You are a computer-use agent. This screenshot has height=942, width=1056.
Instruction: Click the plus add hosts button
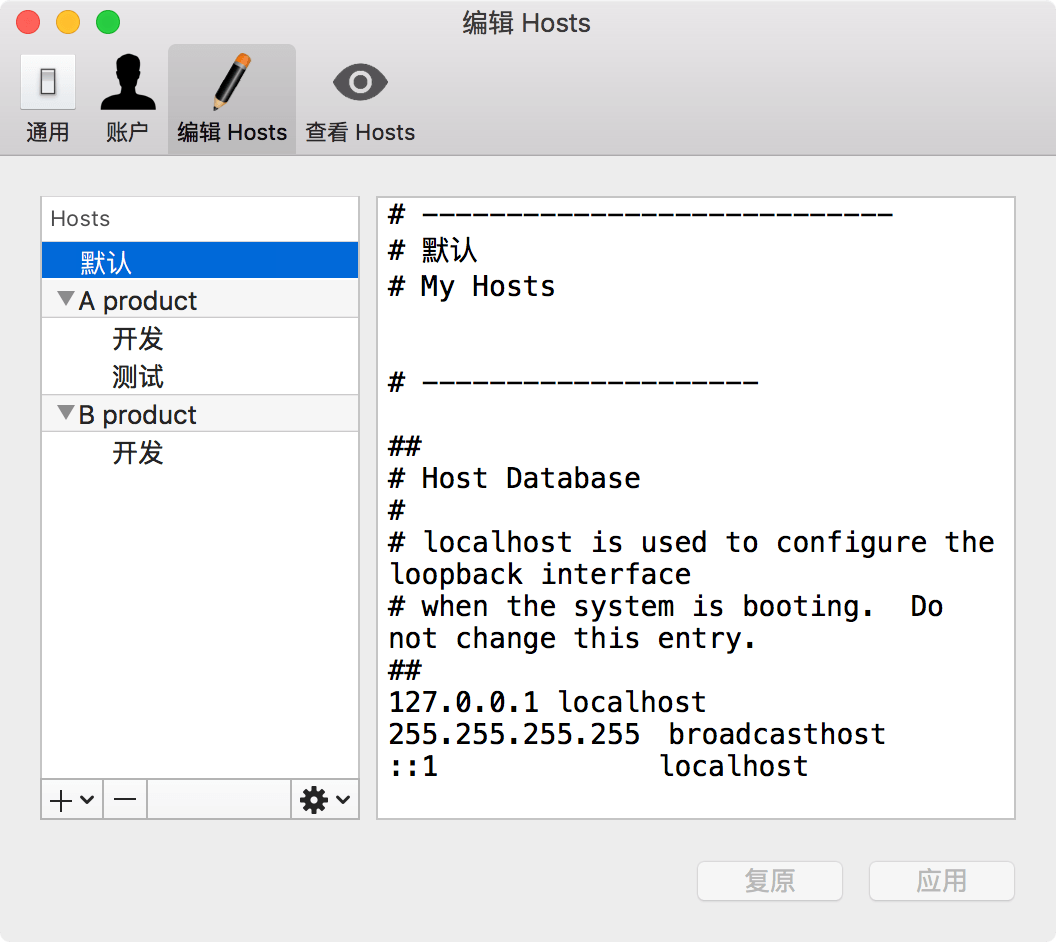tap(71, 800)
